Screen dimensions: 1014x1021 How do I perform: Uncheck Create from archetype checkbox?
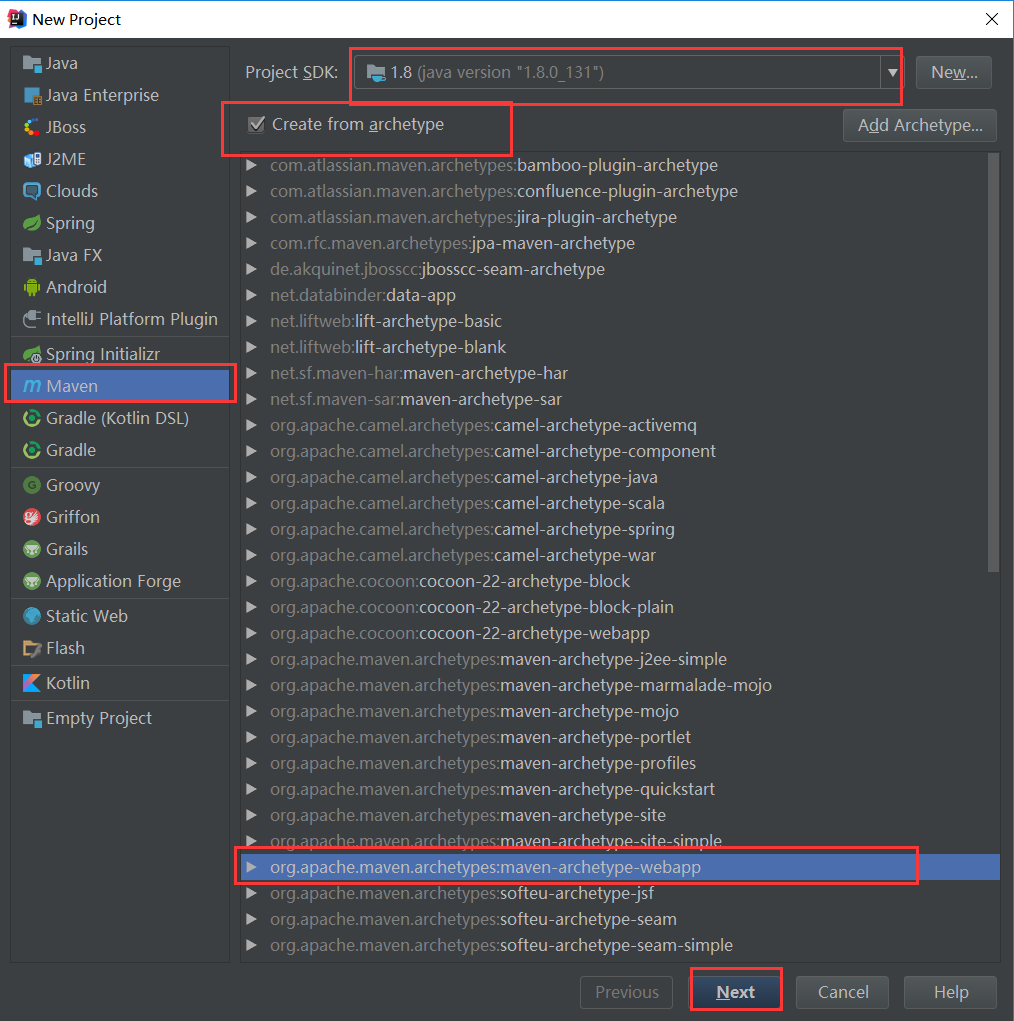click(x=257, y=124)
